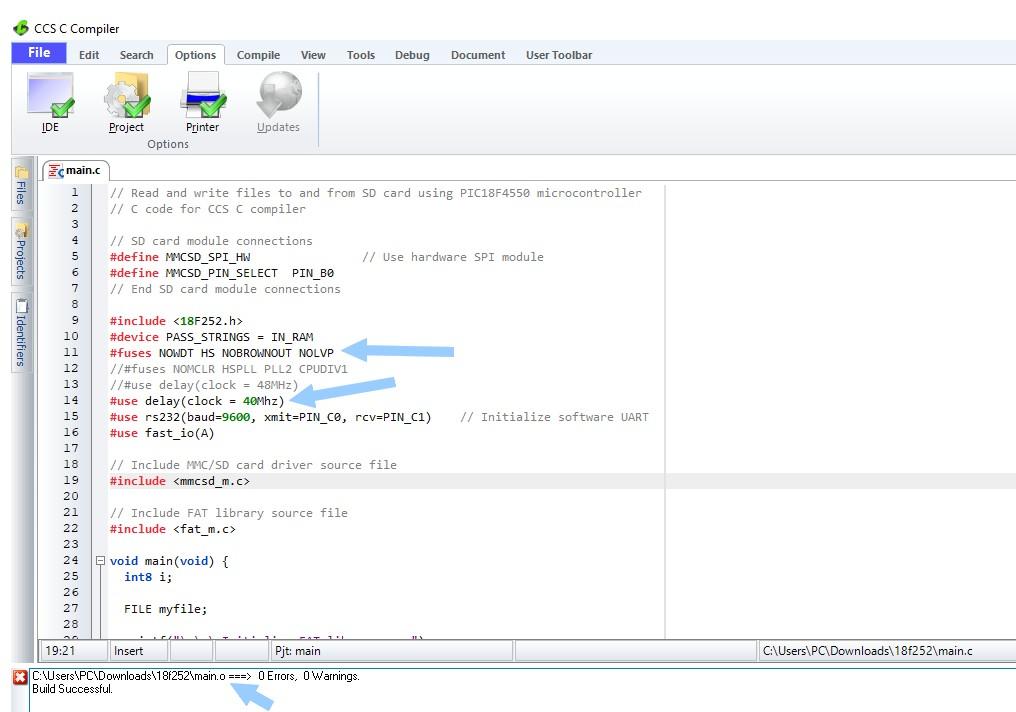Click the 'Build Successful.' message
Screen dimensions: 1016x712
tap(72, 689)
